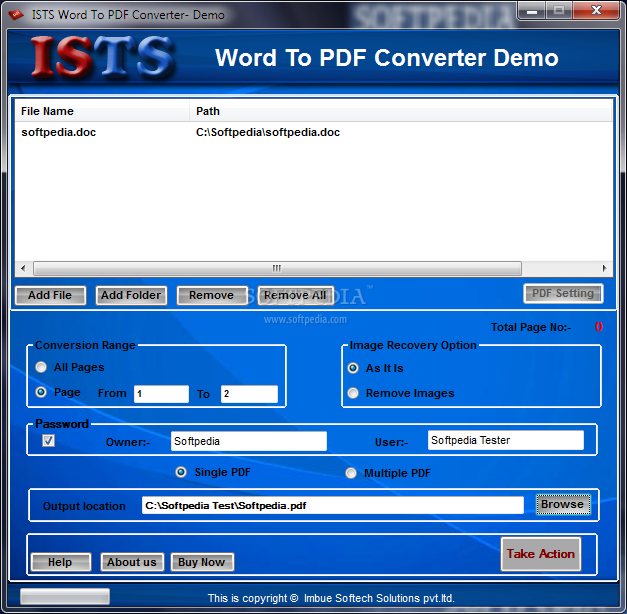Viewport: 627px width, 614px height.
Task: Click the C:\Softpedia\softpedia.doc path cell
Action: 268,132
